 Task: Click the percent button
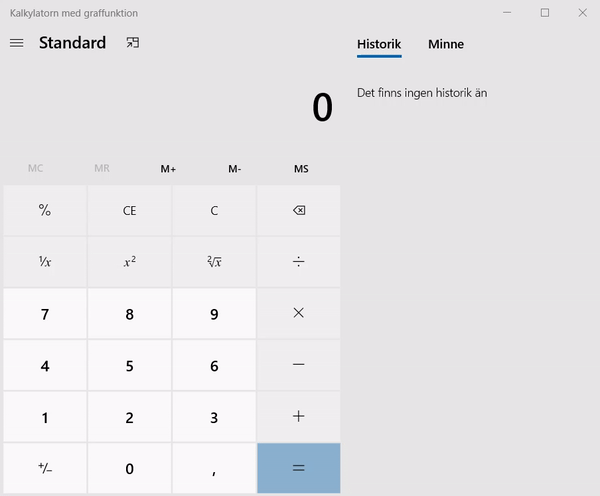coord(45,210)
